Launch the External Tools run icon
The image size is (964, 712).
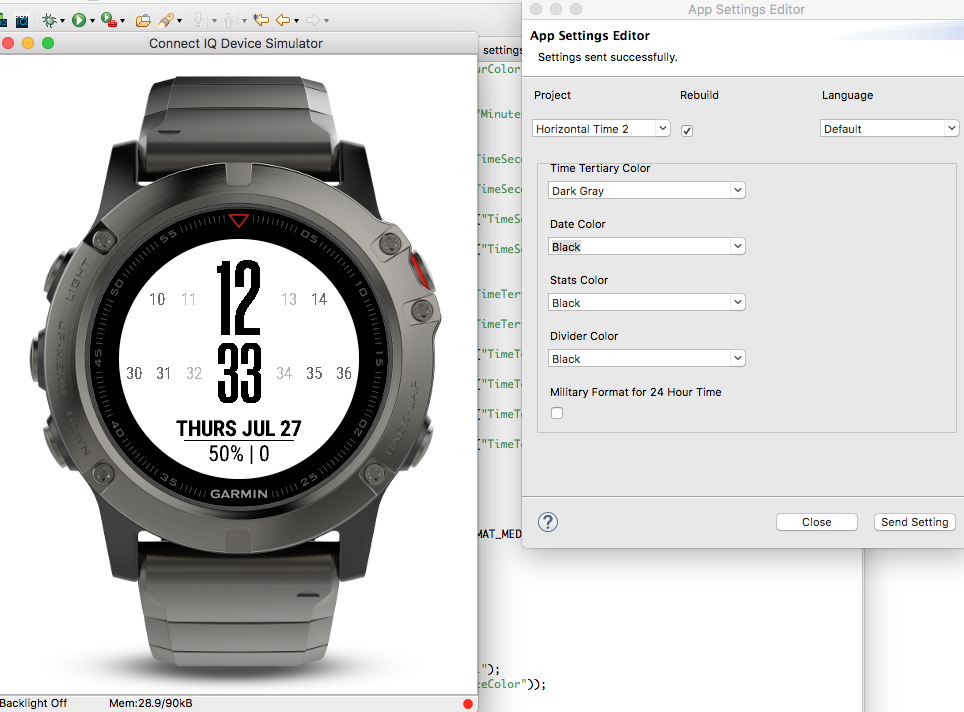pyautogui.click(x=109, y=20)
